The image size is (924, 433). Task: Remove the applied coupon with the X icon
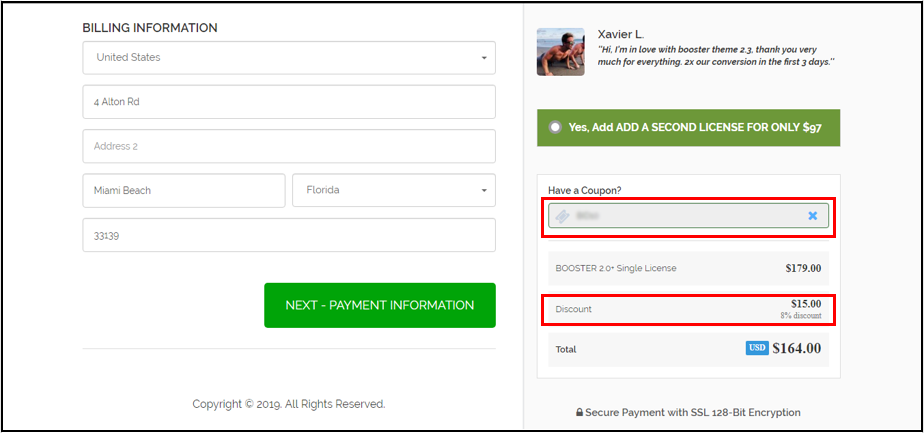813,216
